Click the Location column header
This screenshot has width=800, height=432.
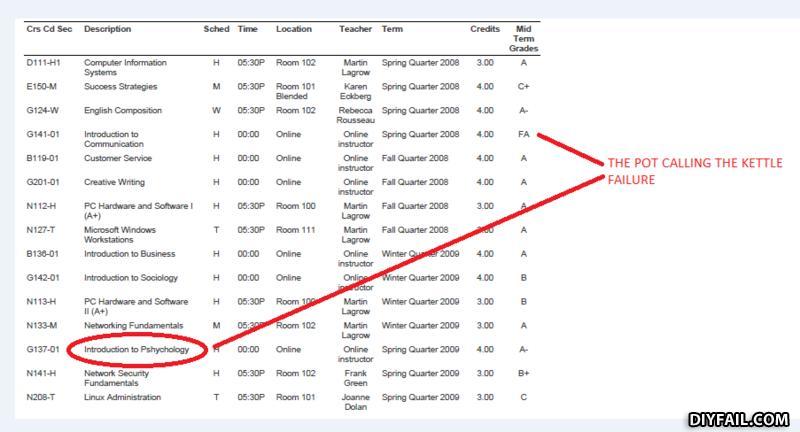(x=294, y=29)
